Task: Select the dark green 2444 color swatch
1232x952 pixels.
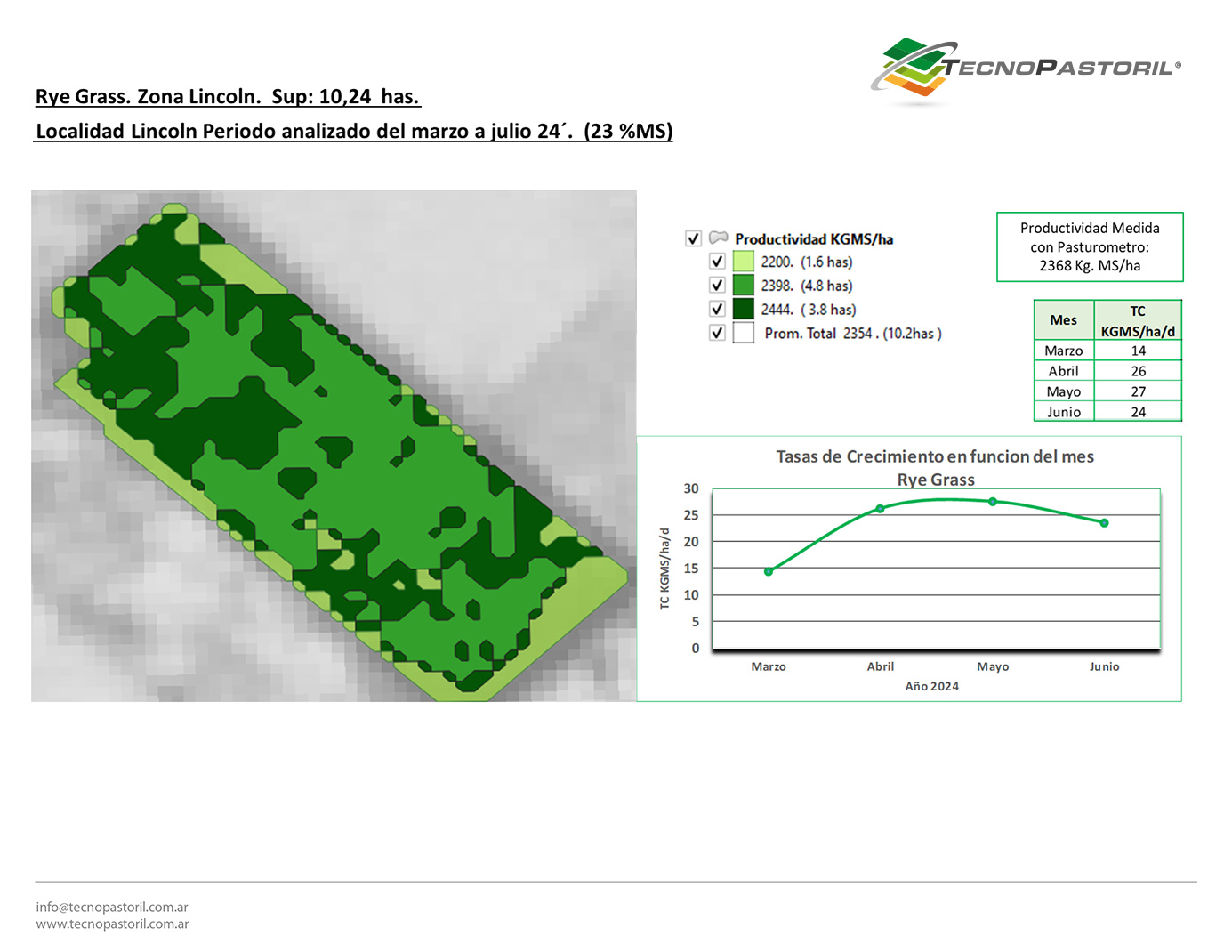Action: click(x=743, y=309)
